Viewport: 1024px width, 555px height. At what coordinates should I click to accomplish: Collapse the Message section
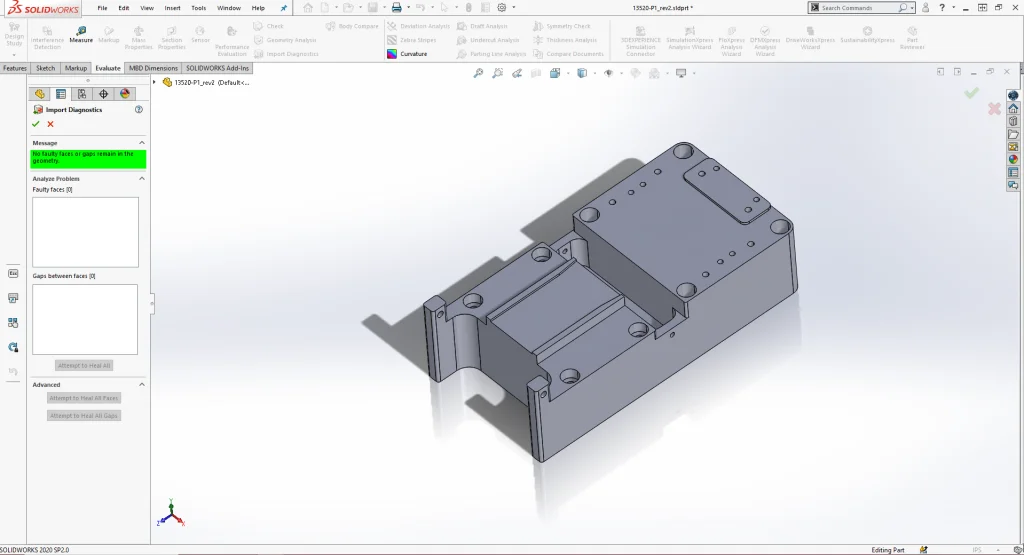click(x=142, y=143)
